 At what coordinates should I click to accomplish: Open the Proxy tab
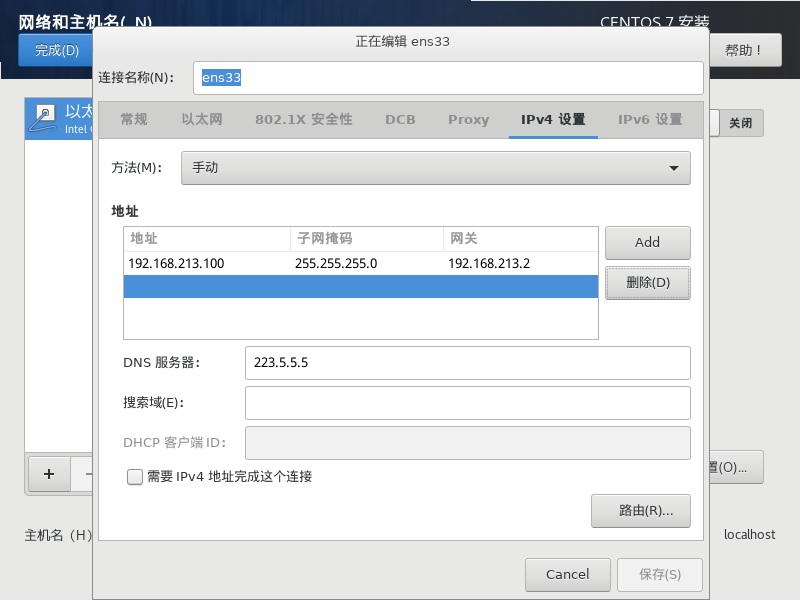(x=468, y=119)
